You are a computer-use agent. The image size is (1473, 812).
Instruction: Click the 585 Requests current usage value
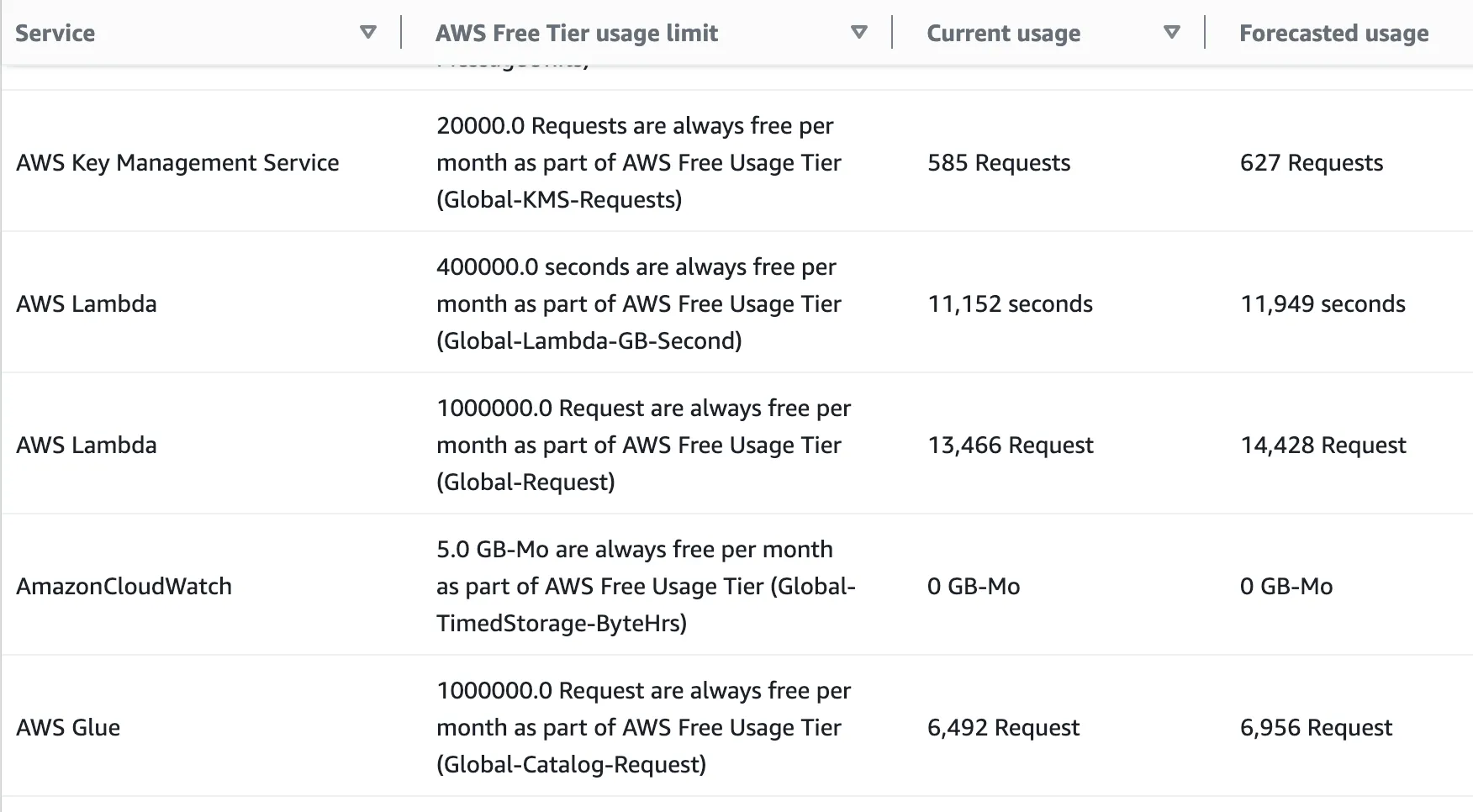click(x=999, y=163)
